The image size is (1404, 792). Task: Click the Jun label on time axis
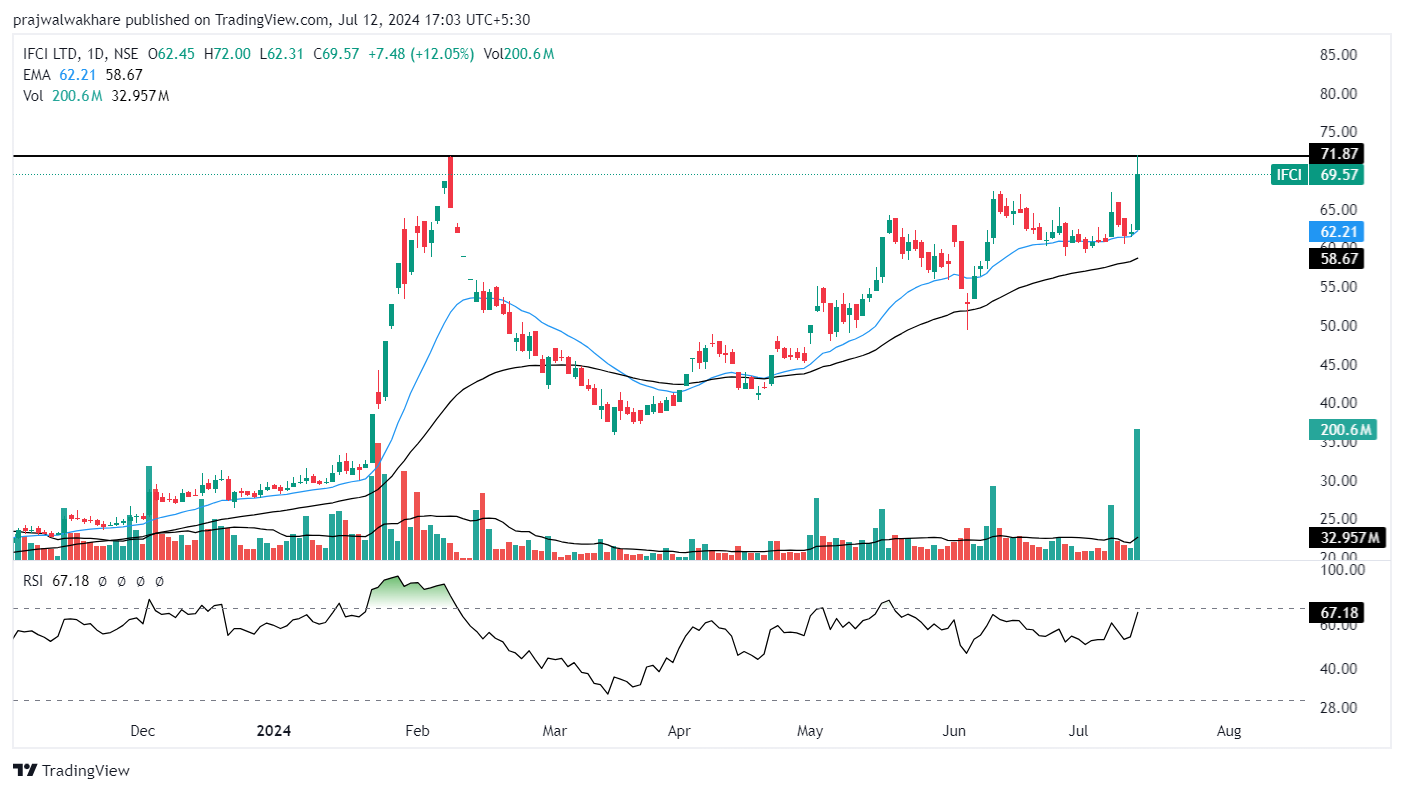pyautogui.click(x=954, y=731)
